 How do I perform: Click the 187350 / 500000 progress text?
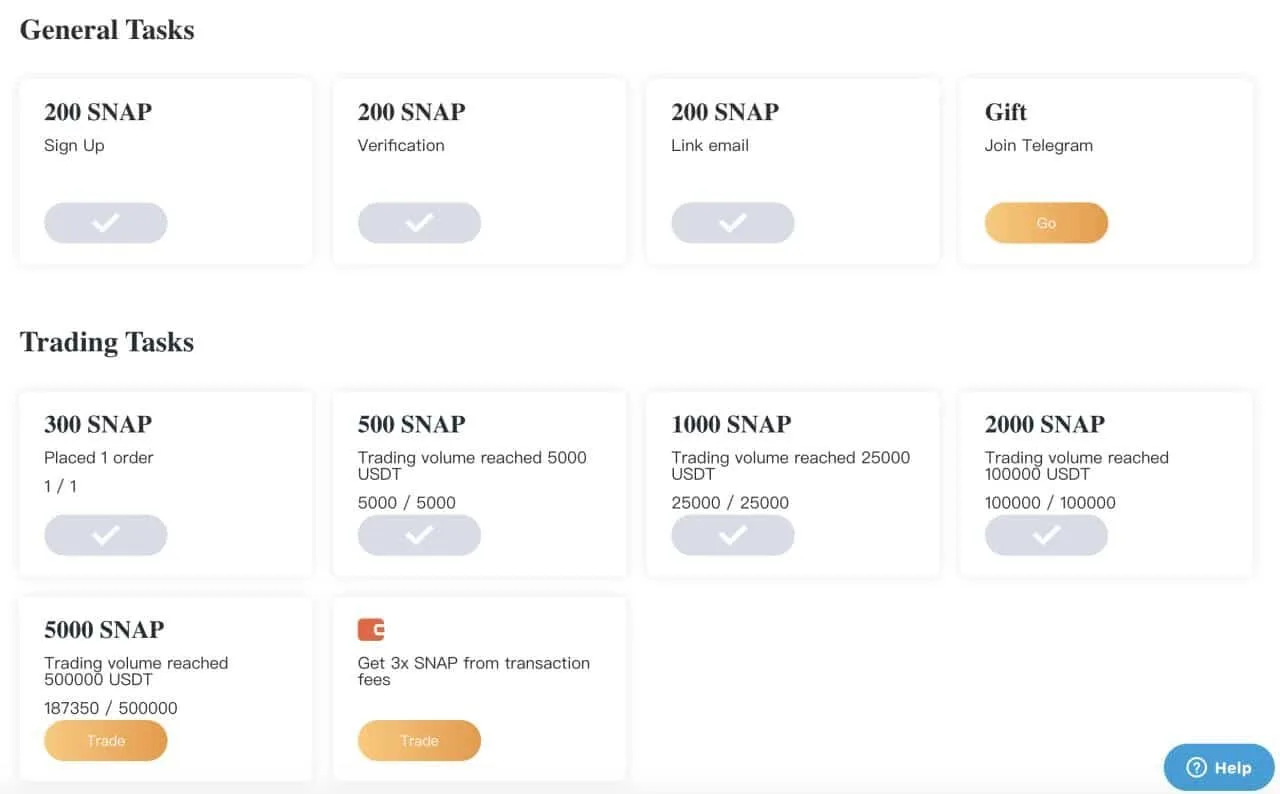(x=111, y=708)
